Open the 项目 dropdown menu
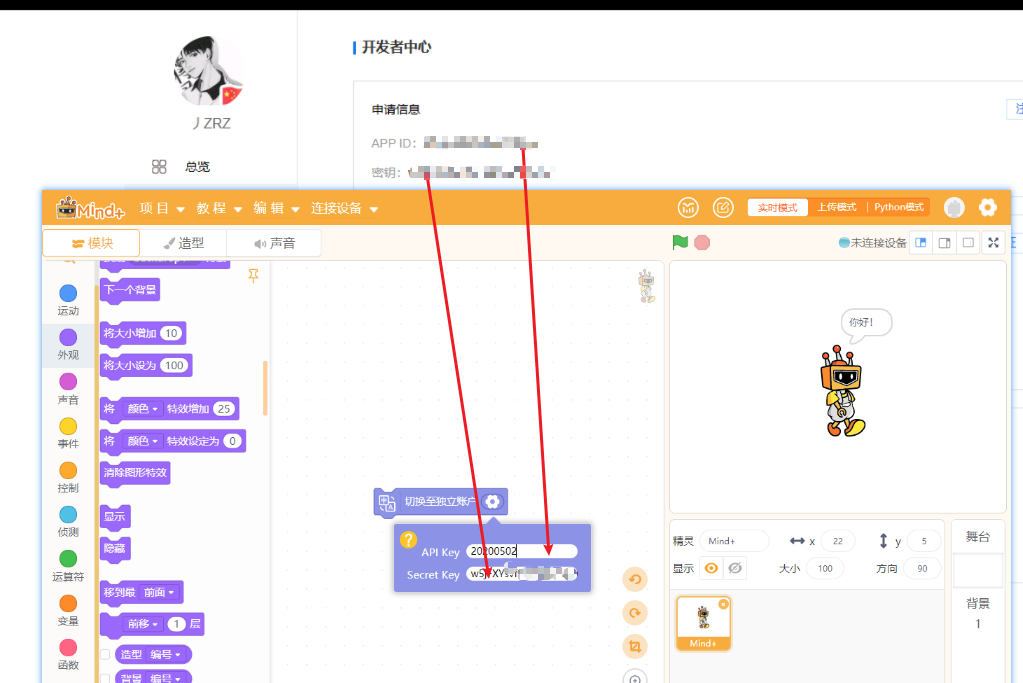 click(162, 208)
